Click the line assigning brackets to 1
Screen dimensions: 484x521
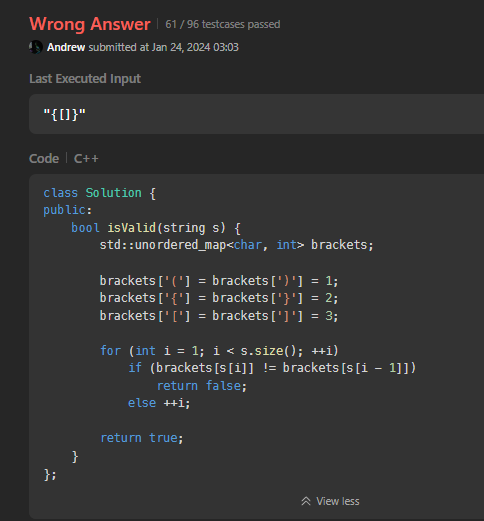(219, 281)
